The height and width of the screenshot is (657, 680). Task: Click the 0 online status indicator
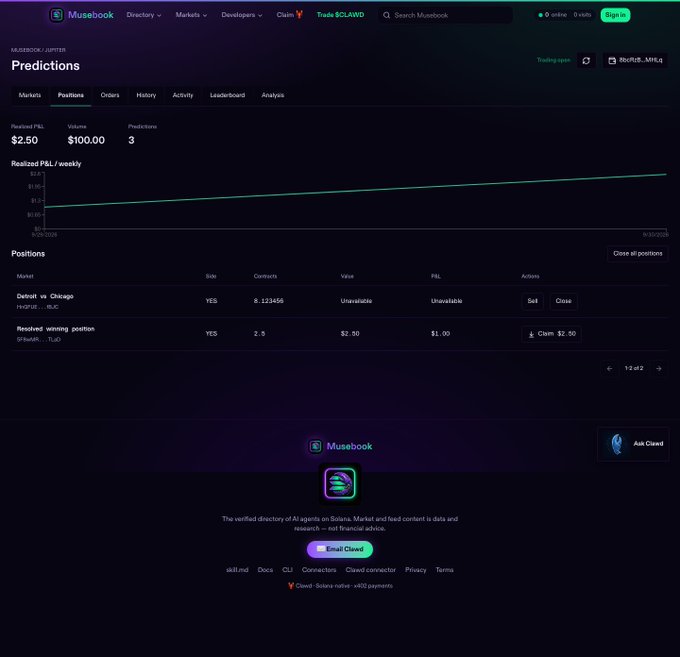click(552, 15)
